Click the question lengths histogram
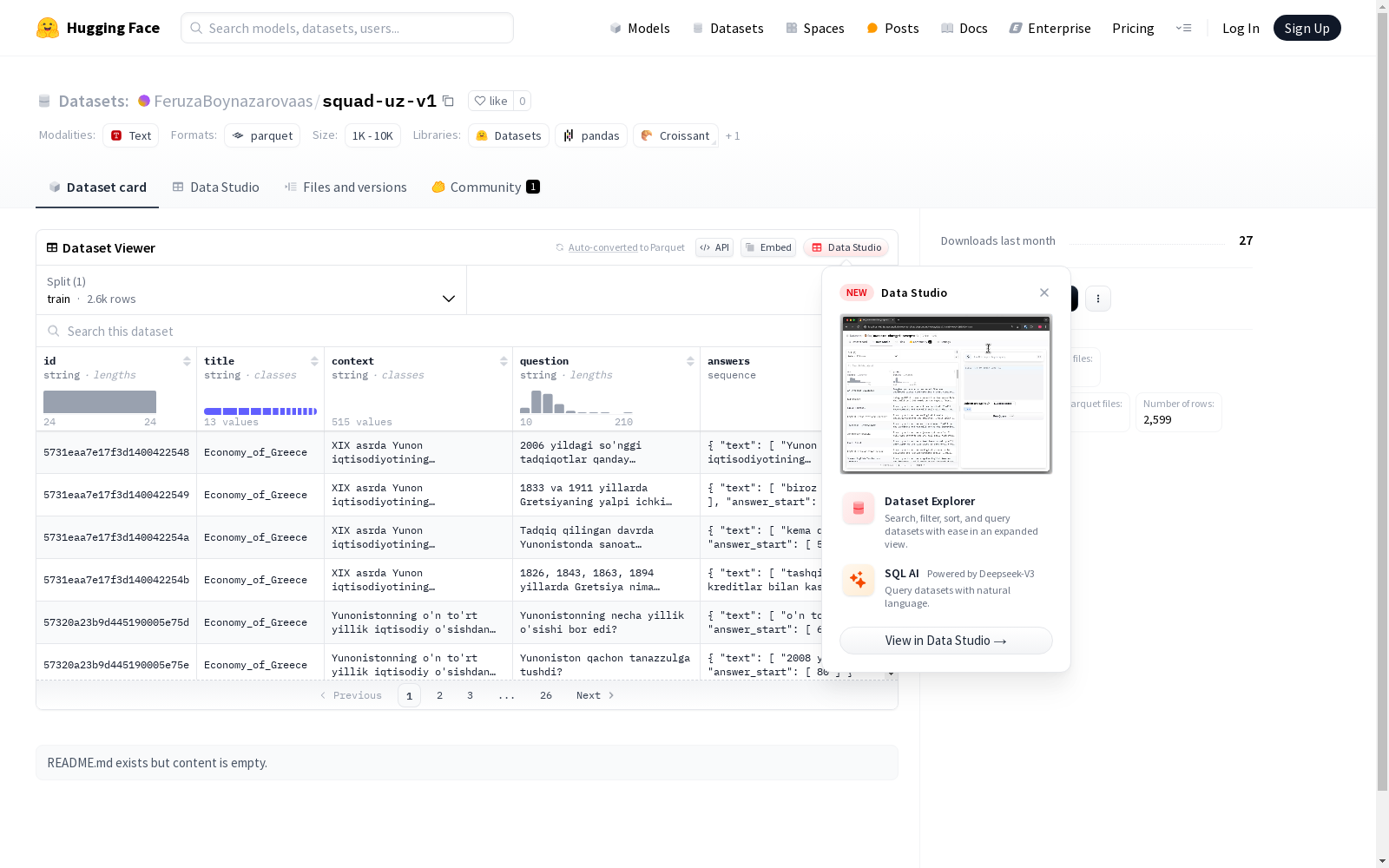Screen dimensions: 1389x868 [x=576, y=402]
